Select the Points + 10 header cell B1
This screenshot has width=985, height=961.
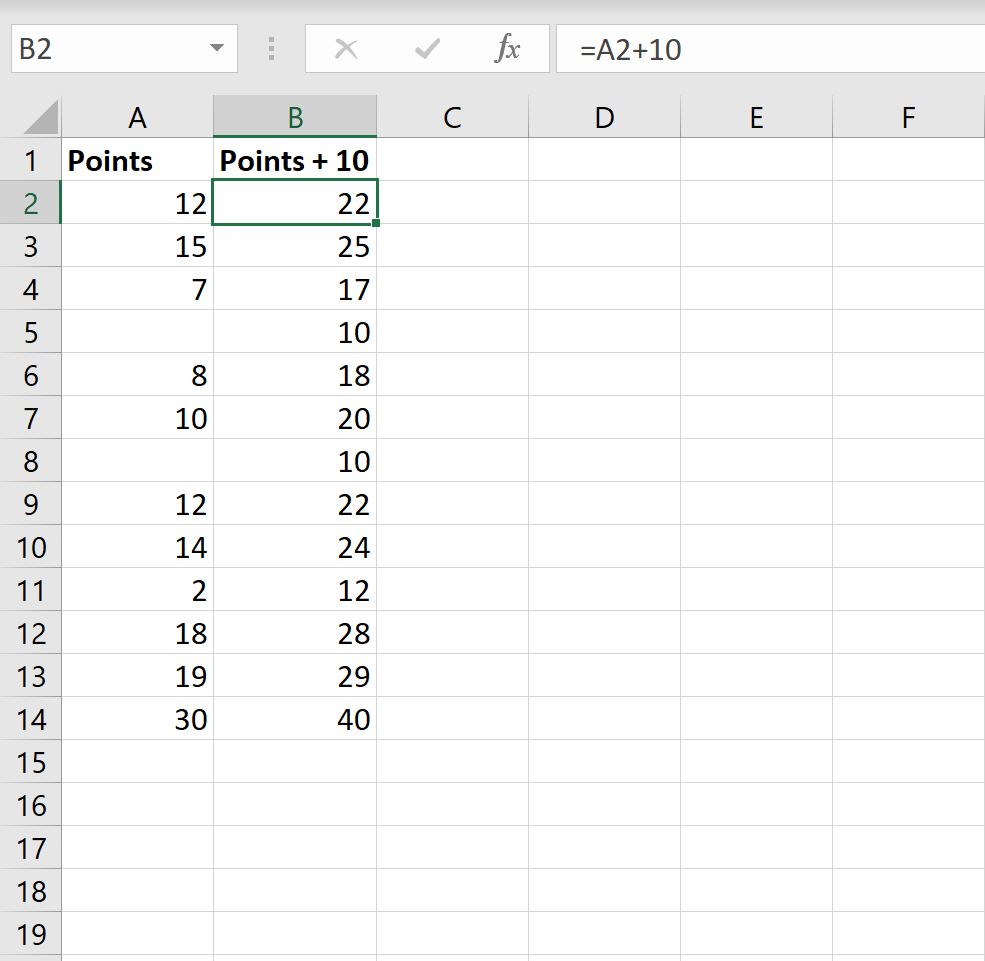(294, 160)
